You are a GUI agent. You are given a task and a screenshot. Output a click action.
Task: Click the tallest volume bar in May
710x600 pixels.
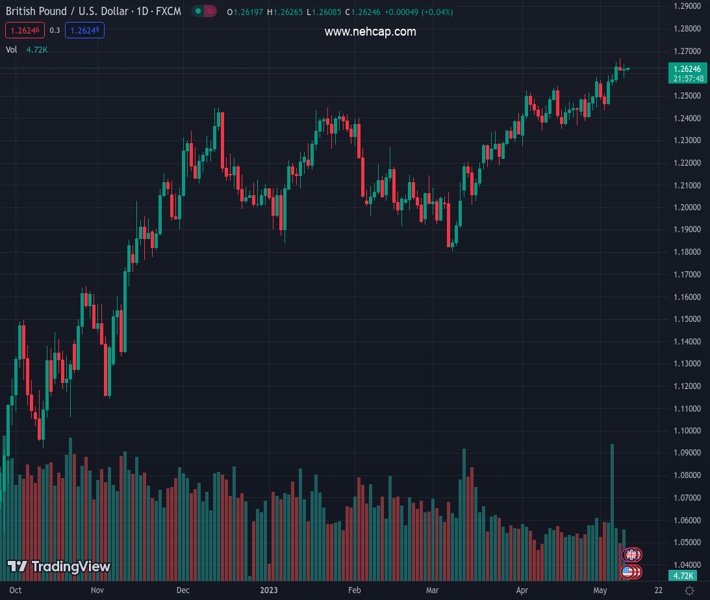612,510
